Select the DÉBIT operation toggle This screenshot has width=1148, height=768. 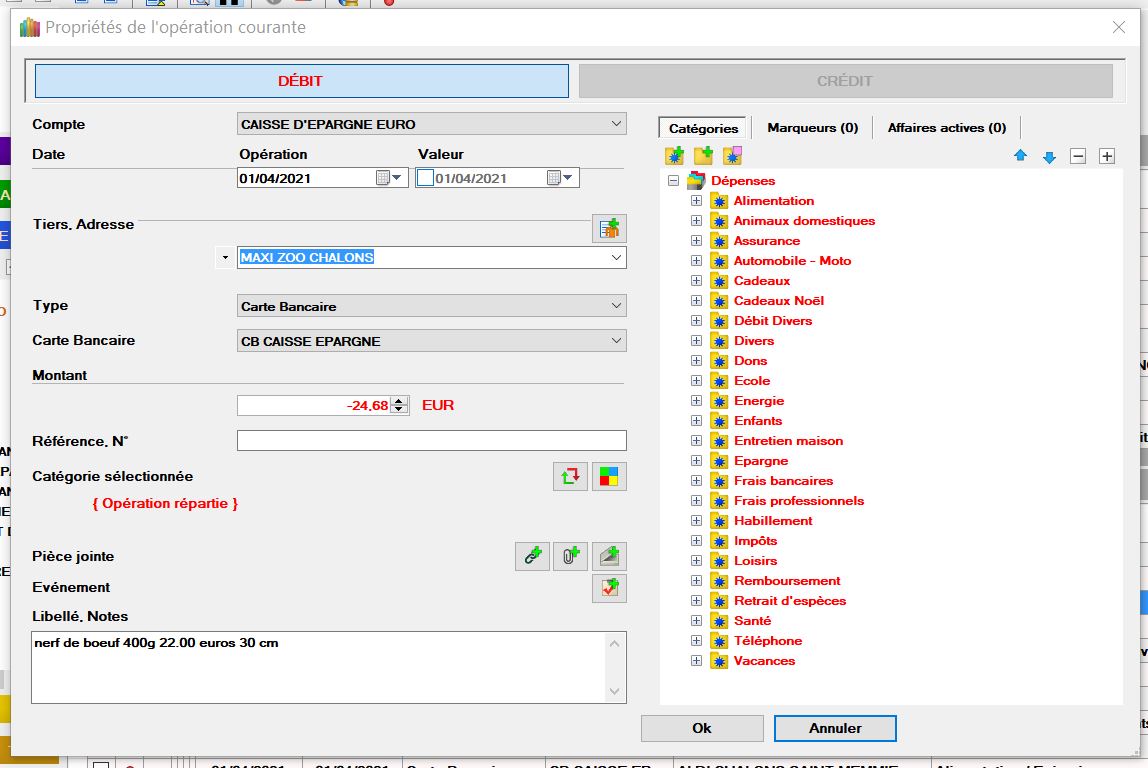pyautogui.click(x=301, y=81)
